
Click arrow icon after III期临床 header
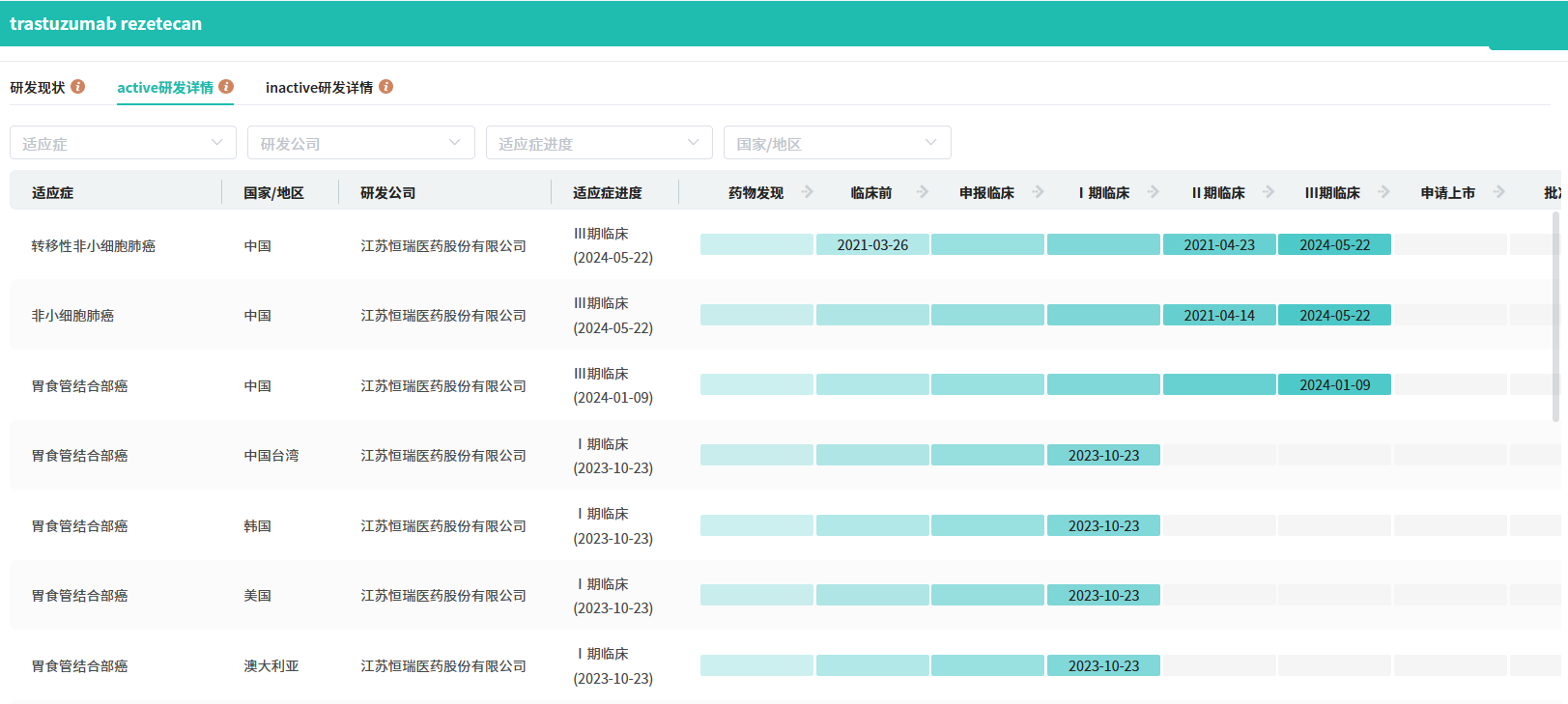[1383, 192]
